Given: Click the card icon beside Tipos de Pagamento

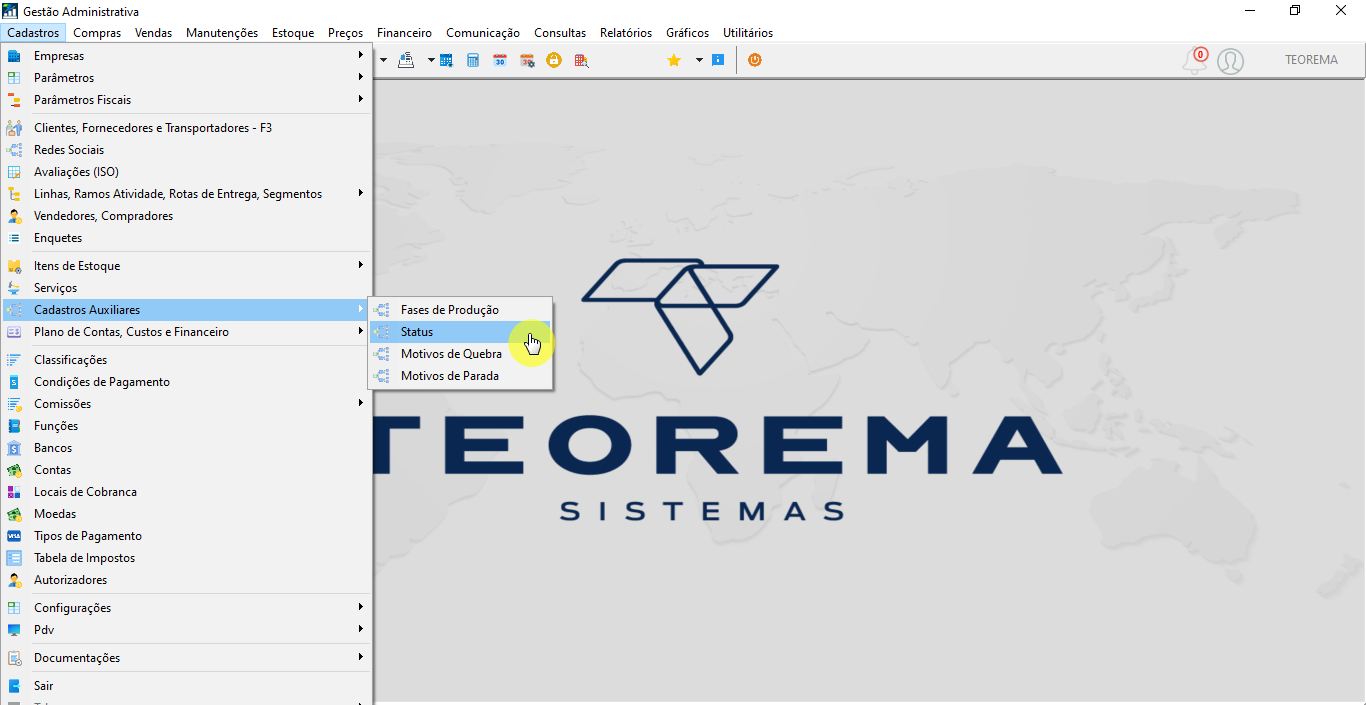Looking at the screenshot, I should [x=14, y=536].
